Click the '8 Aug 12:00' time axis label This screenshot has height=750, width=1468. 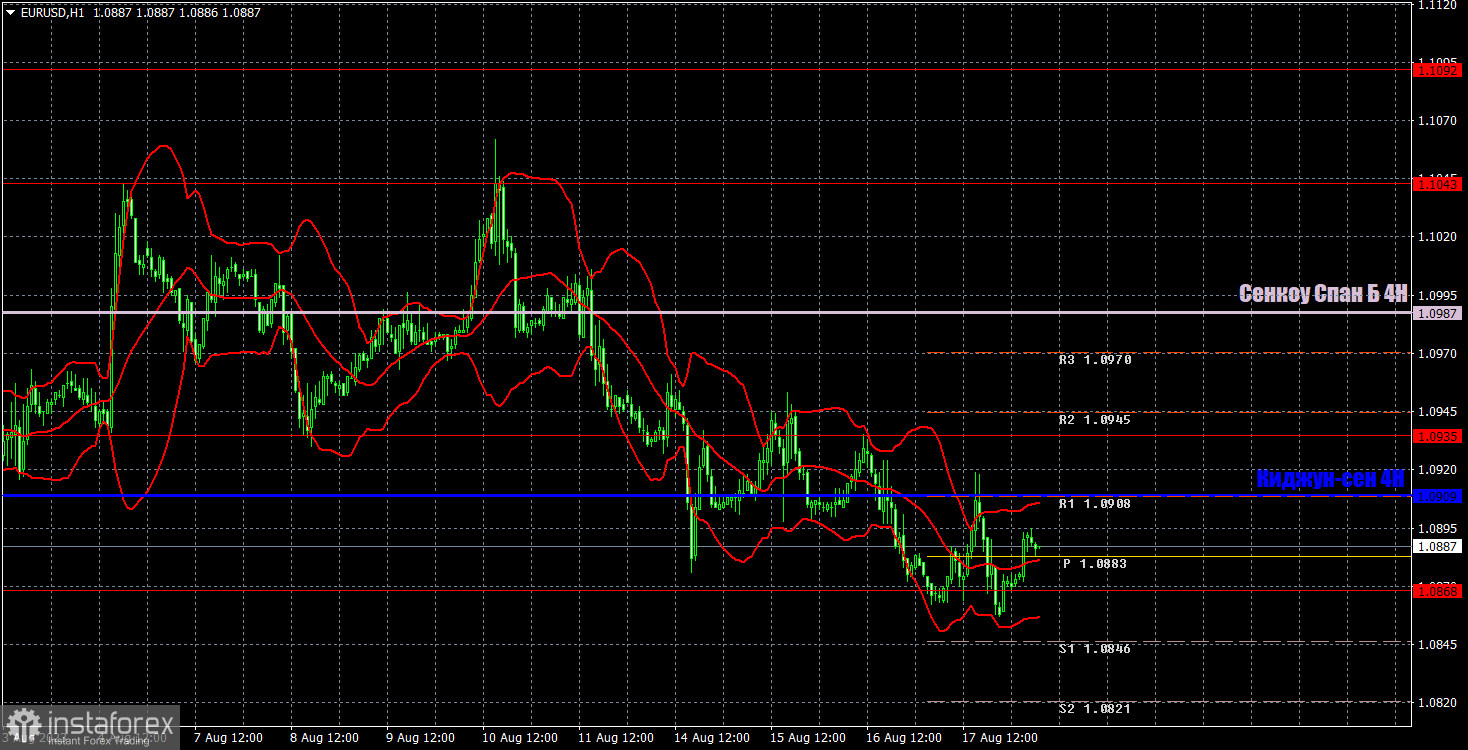coord(324,738)
